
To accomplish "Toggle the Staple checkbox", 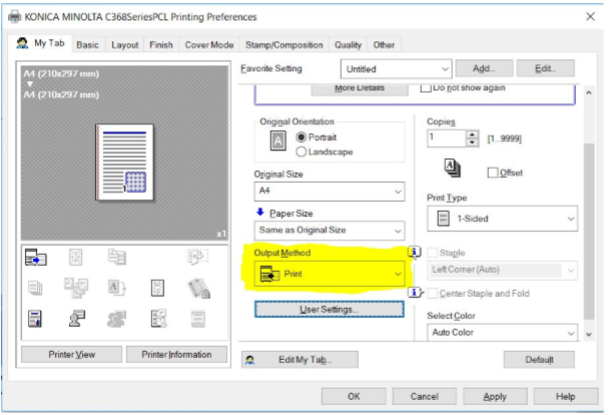I will pos(432,253).
